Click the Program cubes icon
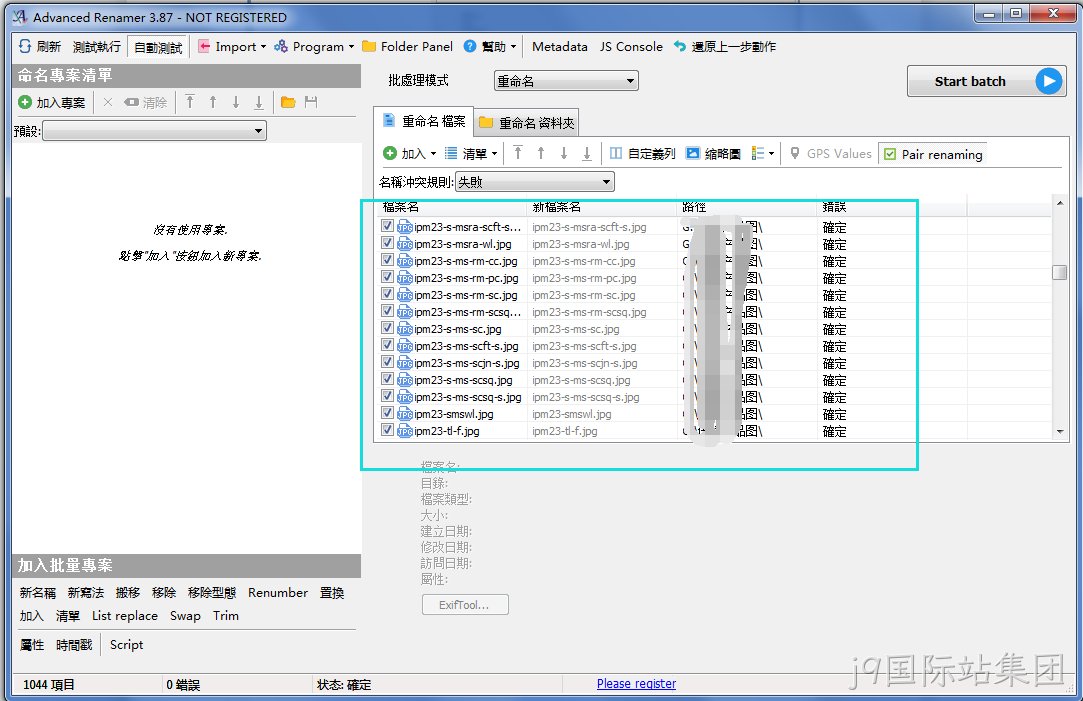 coord(281,46)
